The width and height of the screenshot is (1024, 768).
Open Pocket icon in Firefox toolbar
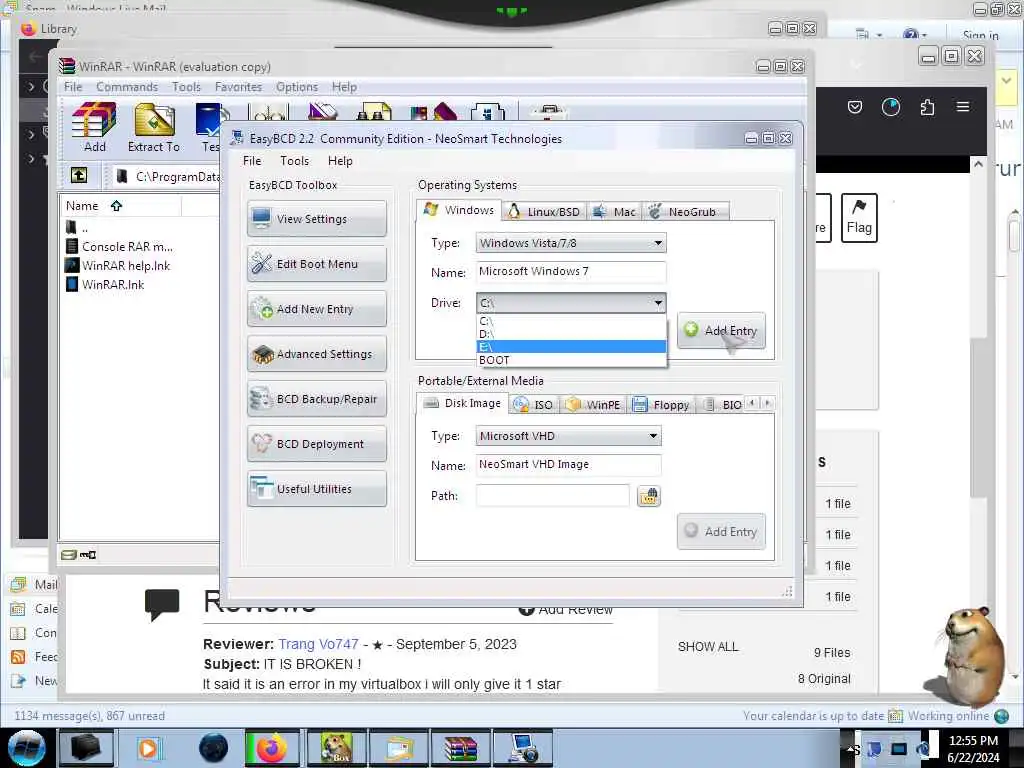point(855,106)
